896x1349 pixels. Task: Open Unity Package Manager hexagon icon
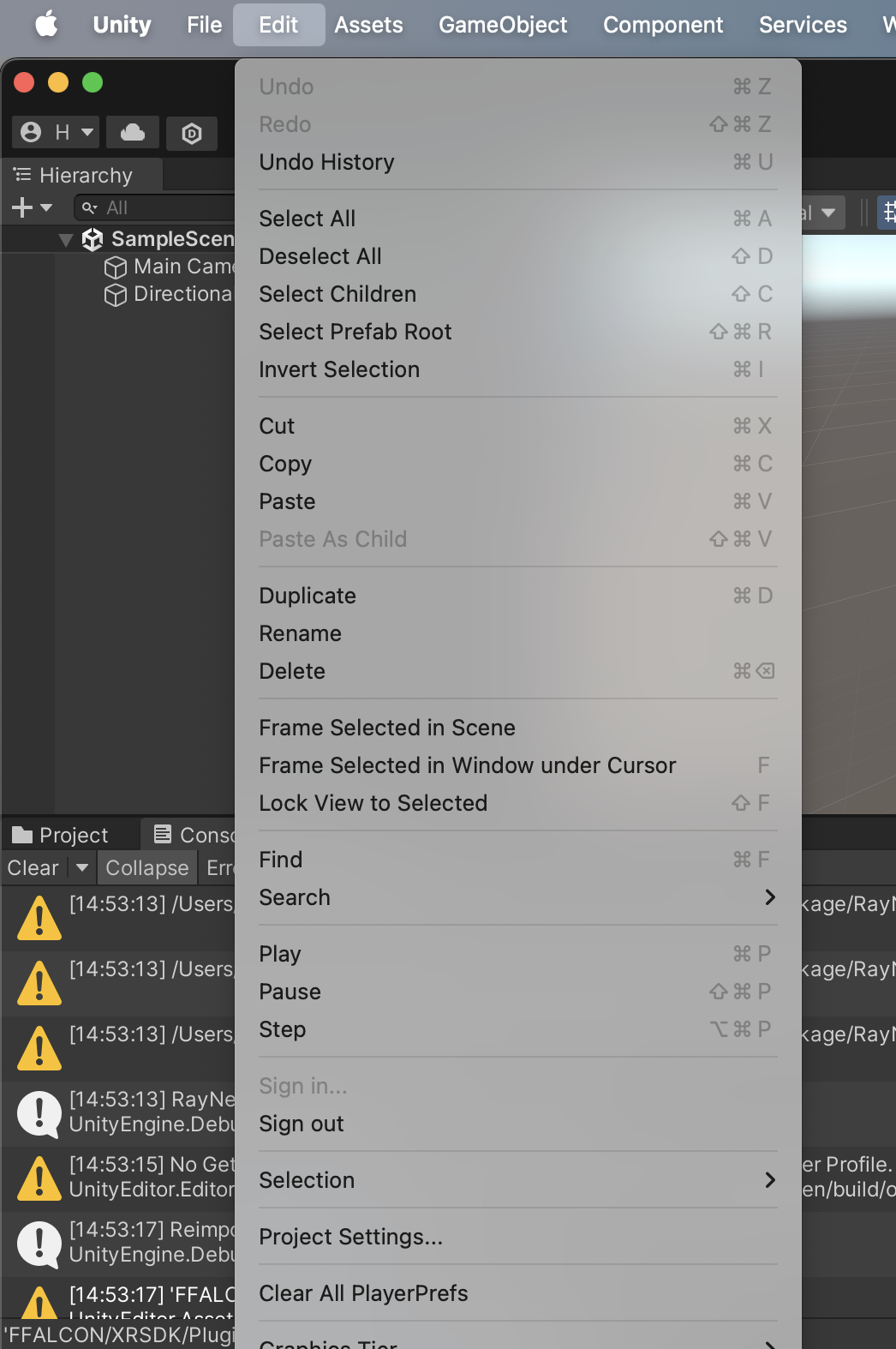(192, 134)
